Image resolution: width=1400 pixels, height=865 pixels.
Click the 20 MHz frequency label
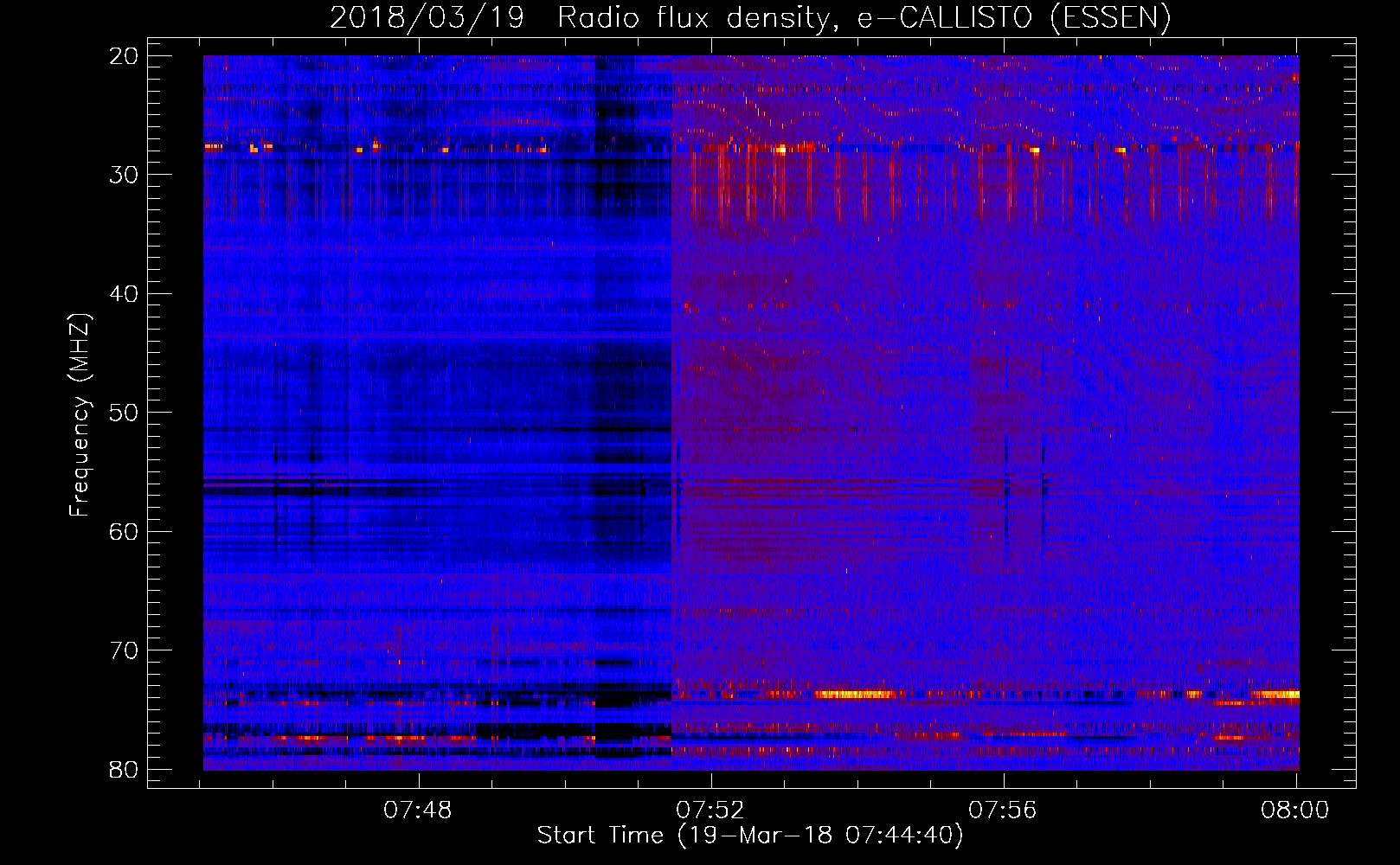coord(124,56)
